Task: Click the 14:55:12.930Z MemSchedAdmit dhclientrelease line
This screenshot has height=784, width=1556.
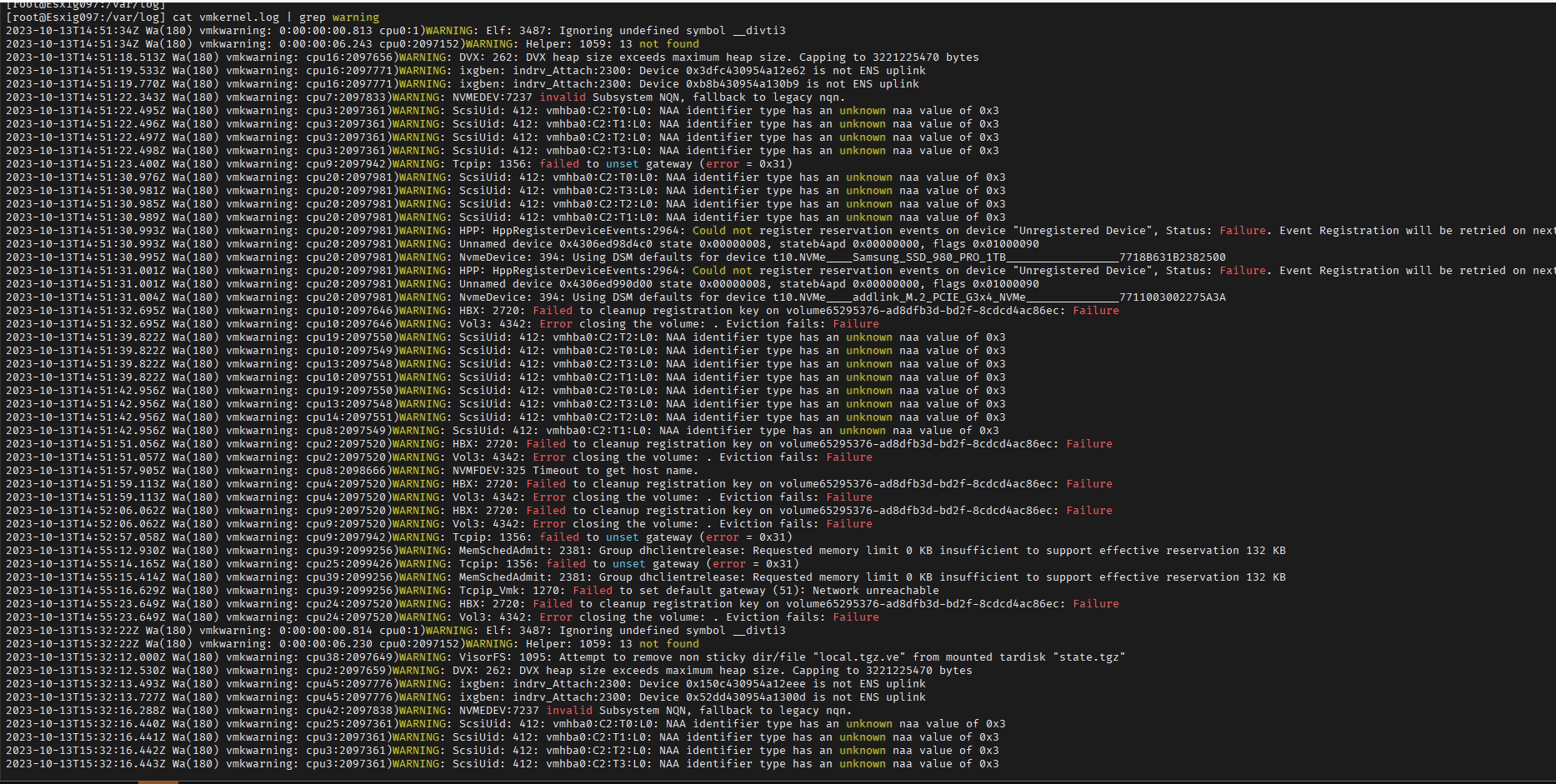Action: (x=646, y=551)
